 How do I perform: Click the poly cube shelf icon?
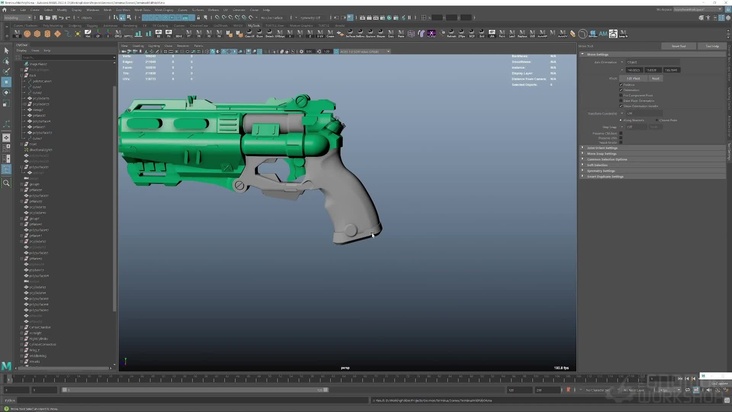tap(37, 34)
